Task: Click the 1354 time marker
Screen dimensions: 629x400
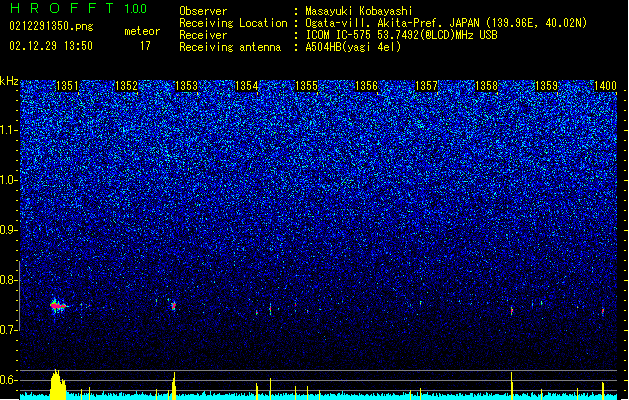Action: 246,86
